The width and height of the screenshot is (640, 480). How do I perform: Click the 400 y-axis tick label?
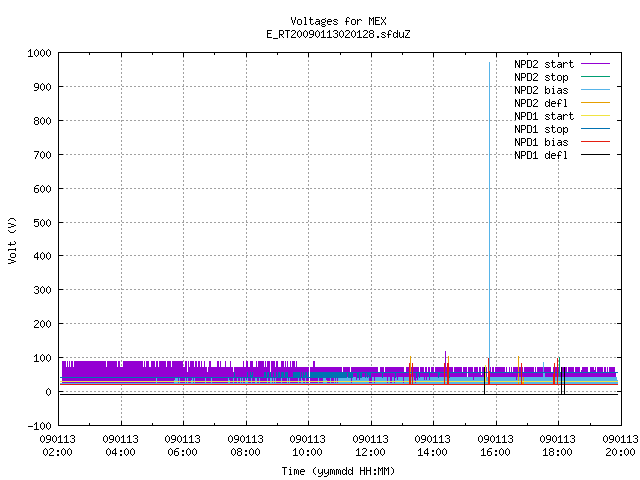pyautogui.click(x=42, y=256)
